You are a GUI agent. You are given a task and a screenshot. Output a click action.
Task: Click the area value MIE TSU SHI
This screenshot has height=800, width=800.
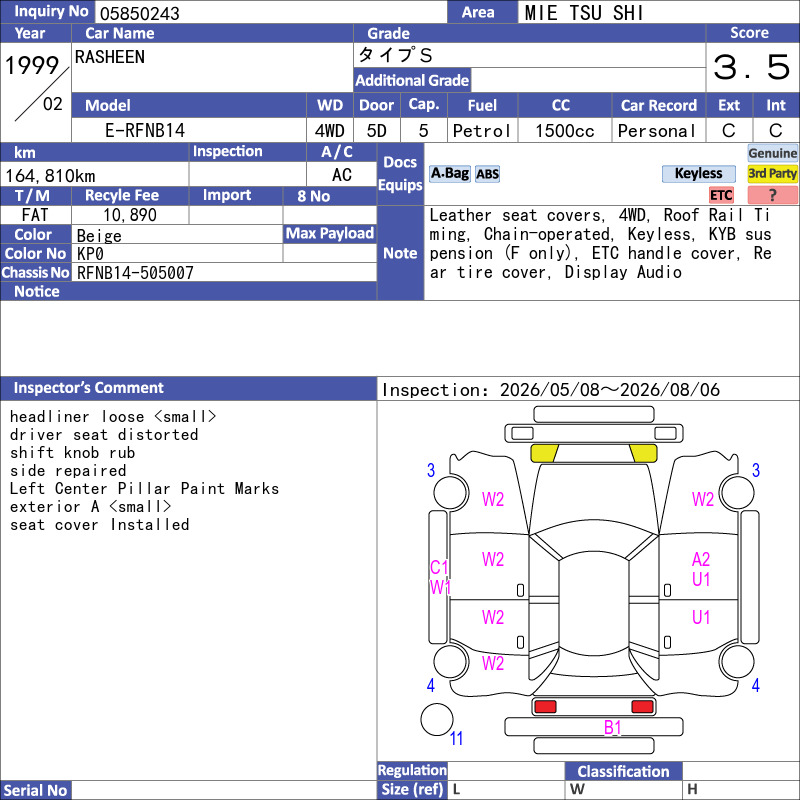pyautogui.click(x=584, y=13)
